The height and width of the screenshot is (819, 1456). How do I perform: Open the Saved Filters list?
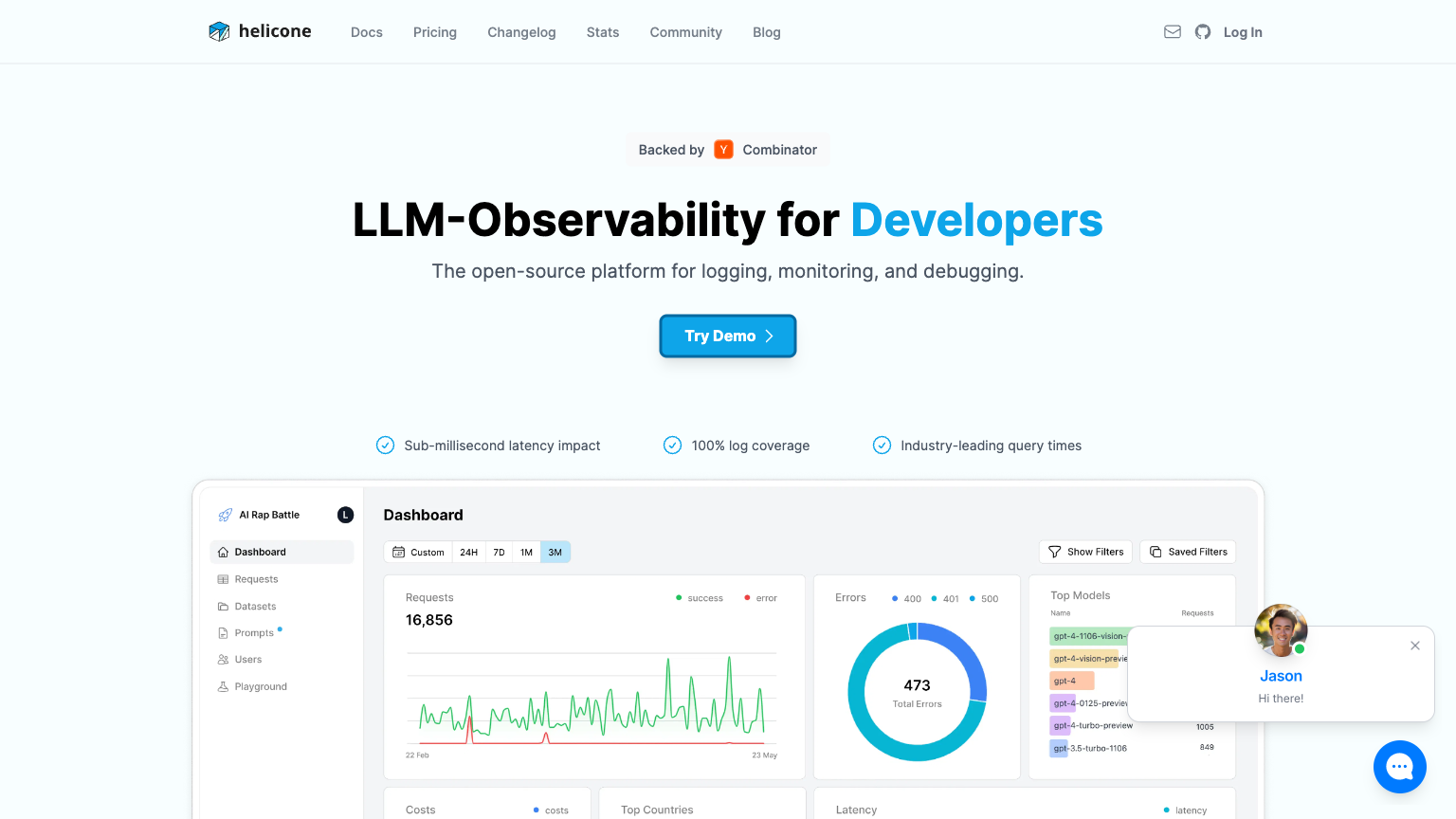[1188, 552]
